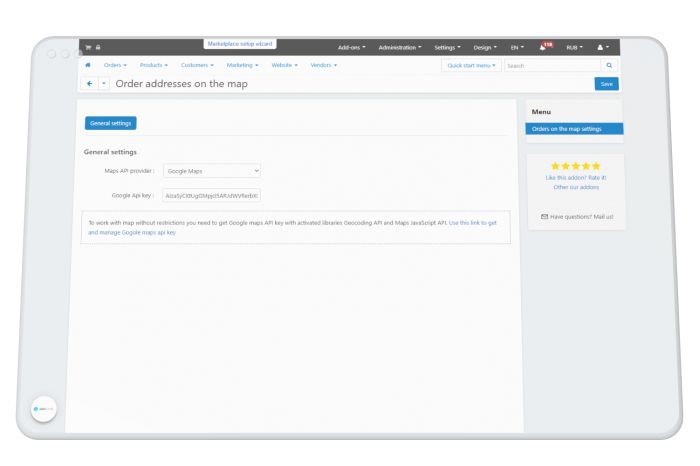Open the Add-ons menu
700x466 pixels.
point(351,47)
